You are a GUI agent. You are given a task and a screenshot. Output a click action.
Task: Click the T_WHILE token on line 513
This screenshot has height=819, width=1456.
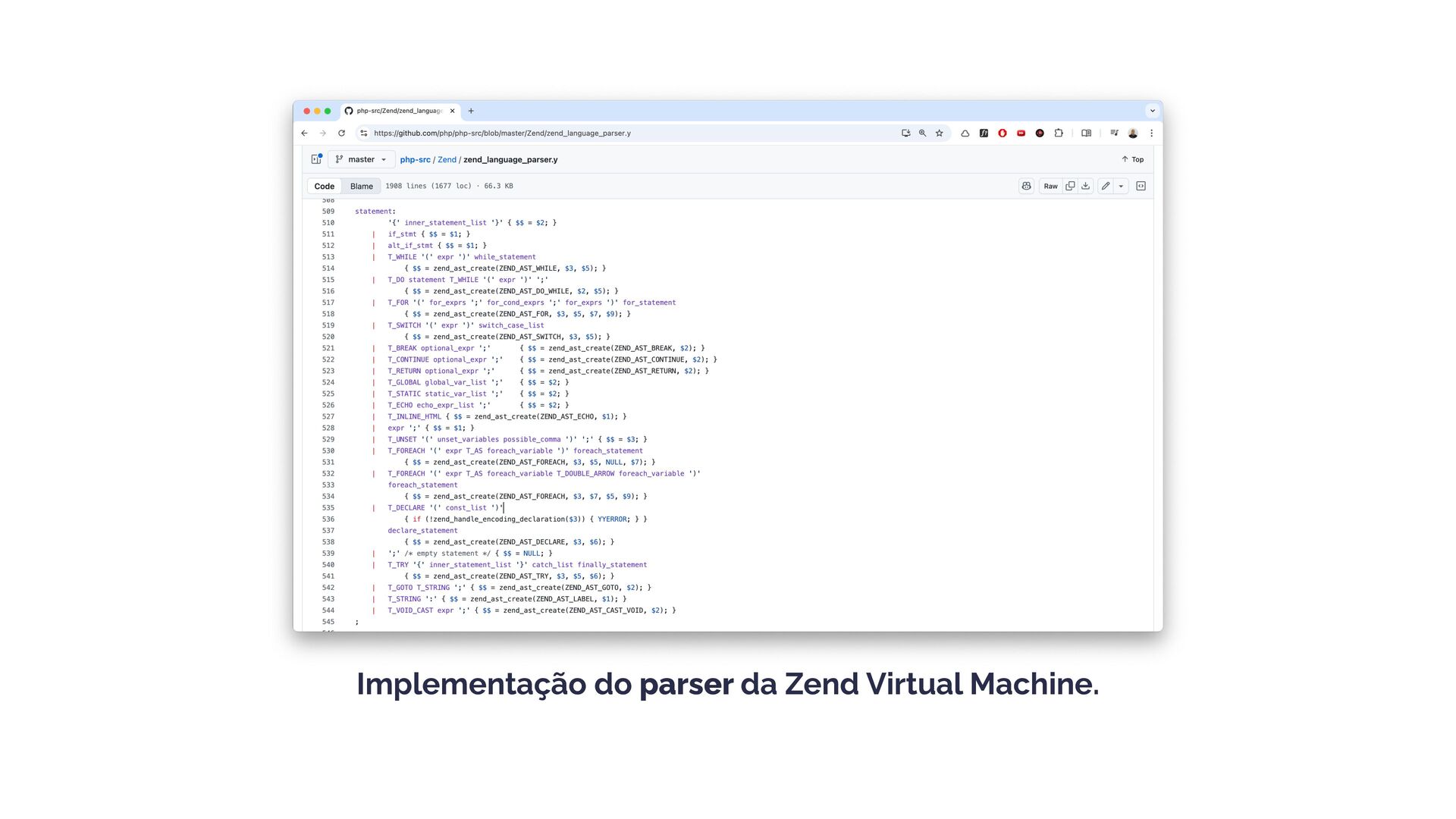tap(402, 257)
